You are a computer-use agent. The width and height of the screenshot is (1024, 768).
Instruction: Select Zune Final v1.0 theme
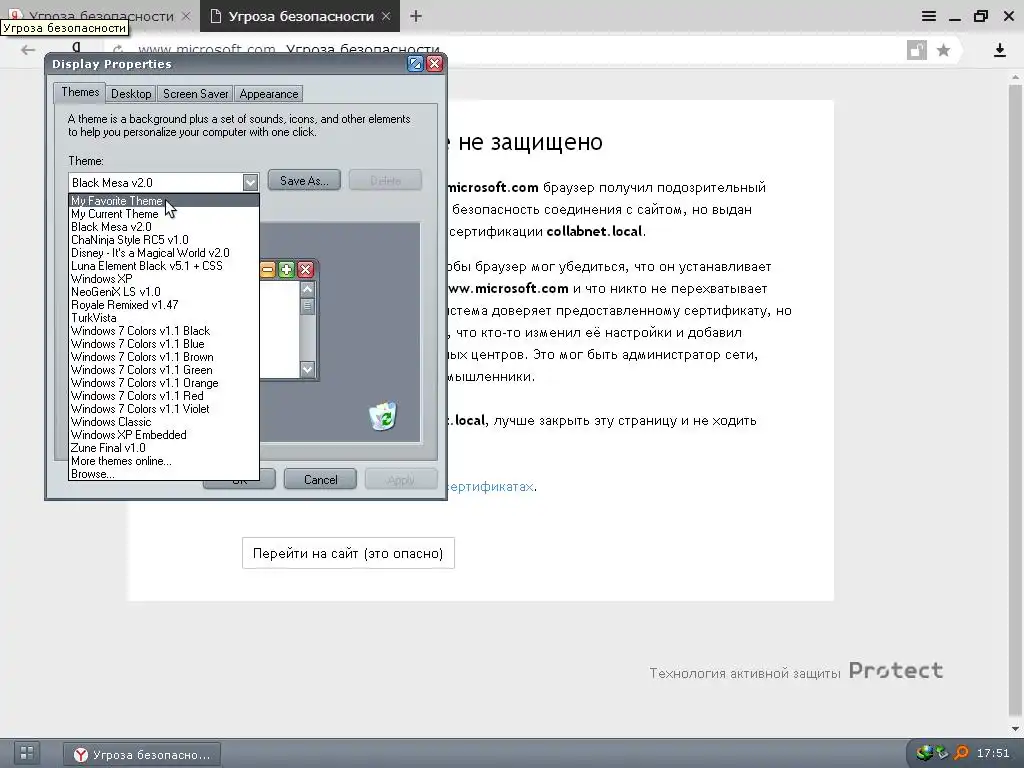[164, 448]
